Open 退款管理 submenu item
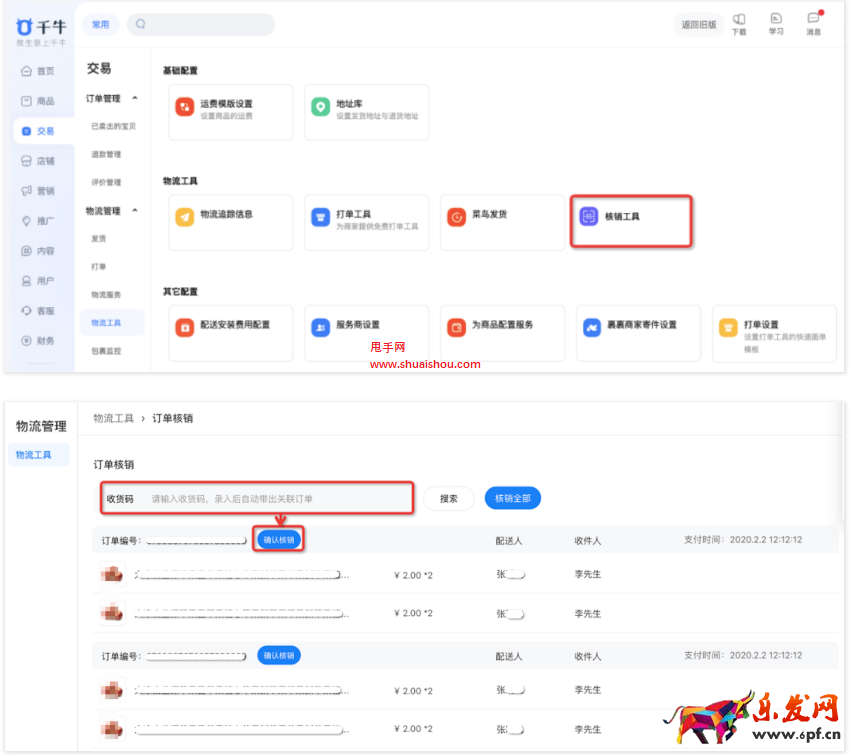 click(106, 154)
